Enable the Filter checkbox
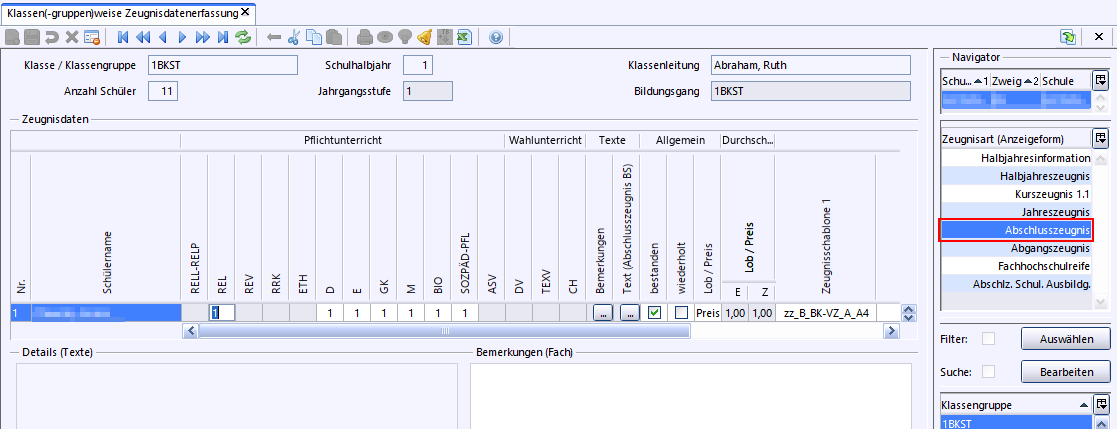This screenshot has height=429, width=1117. click(x=988, y=339)
